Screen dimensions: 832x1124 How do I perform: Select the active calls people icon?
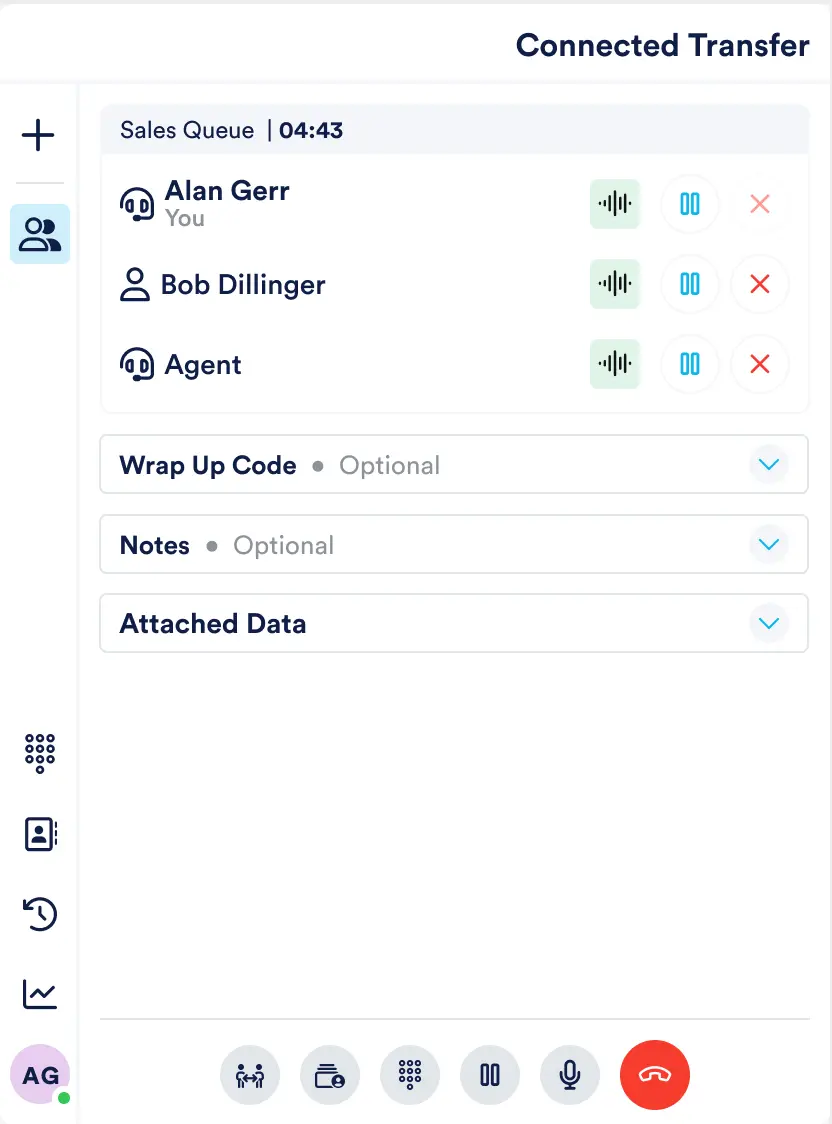(x=39, y=233)
